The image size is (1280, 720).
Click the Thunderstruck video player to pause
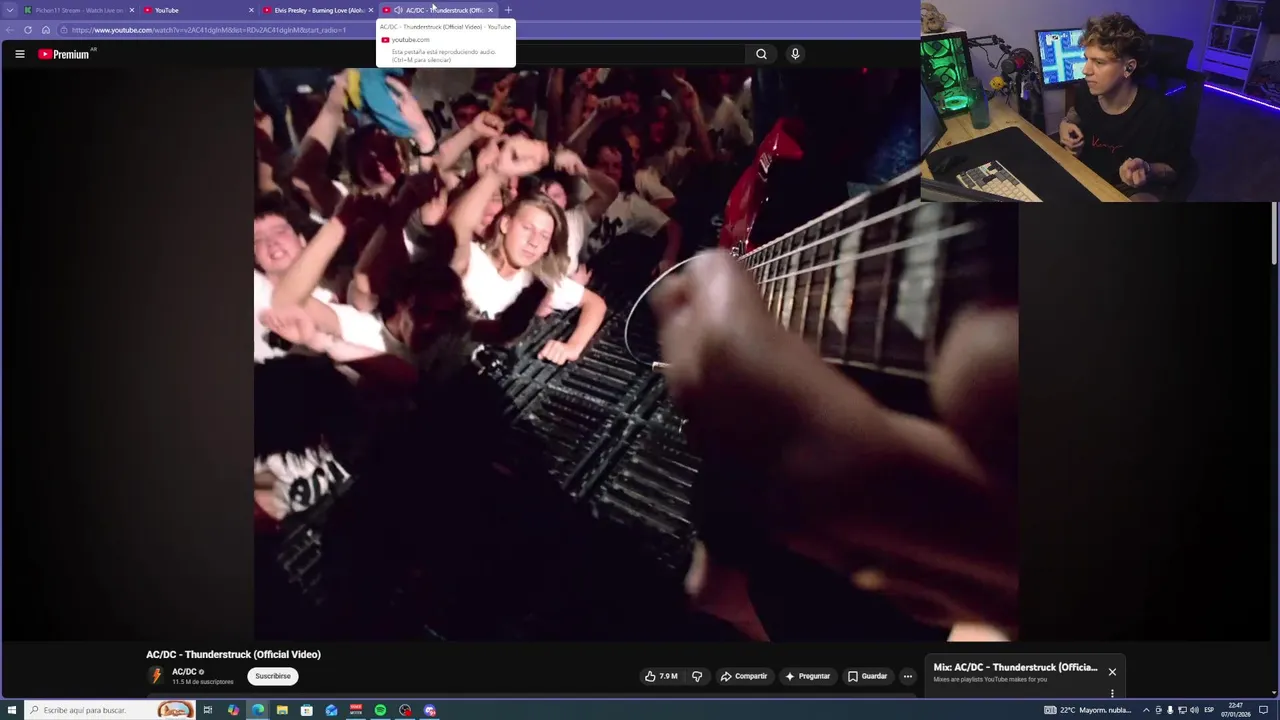pos(636,354)
